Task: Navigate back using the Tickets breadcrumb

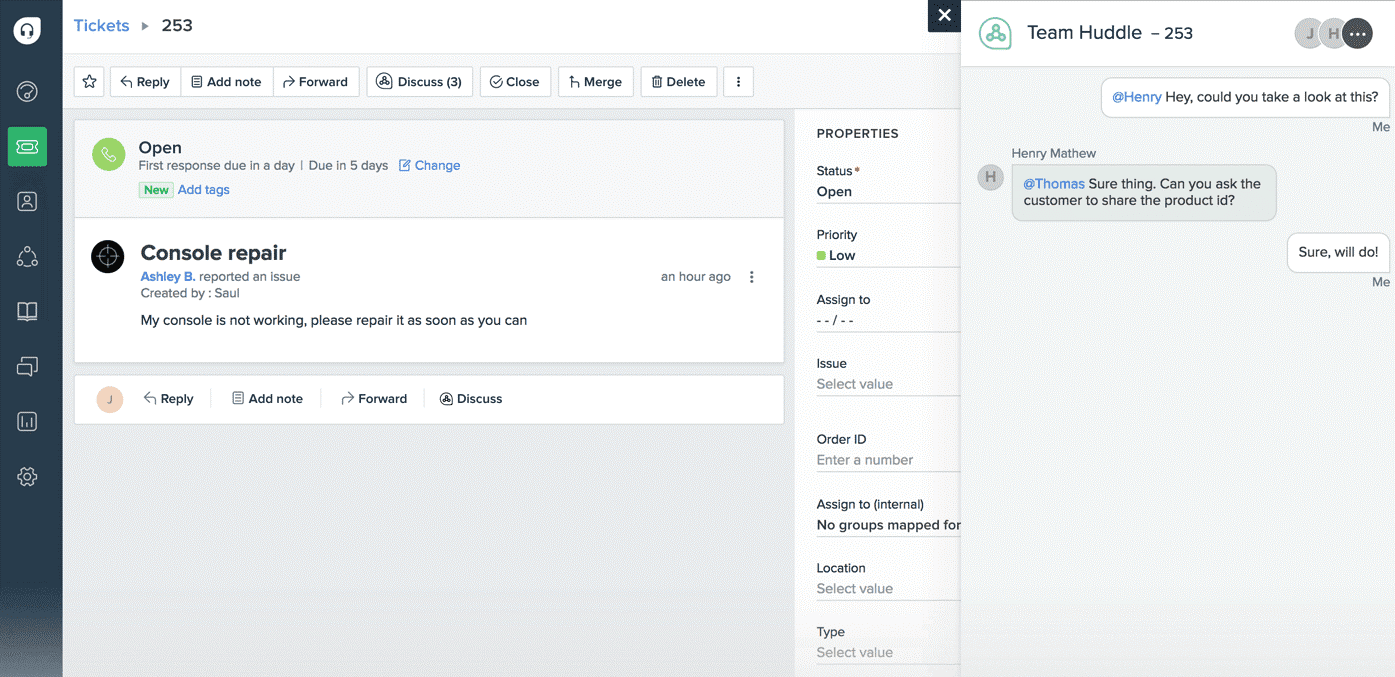Action: coord(101,25)
